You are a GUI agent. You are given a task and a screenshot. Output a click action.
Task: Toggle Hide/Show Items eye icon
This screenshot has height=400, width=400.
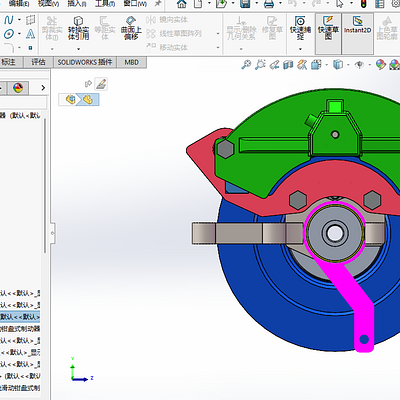tap(359, 64)
